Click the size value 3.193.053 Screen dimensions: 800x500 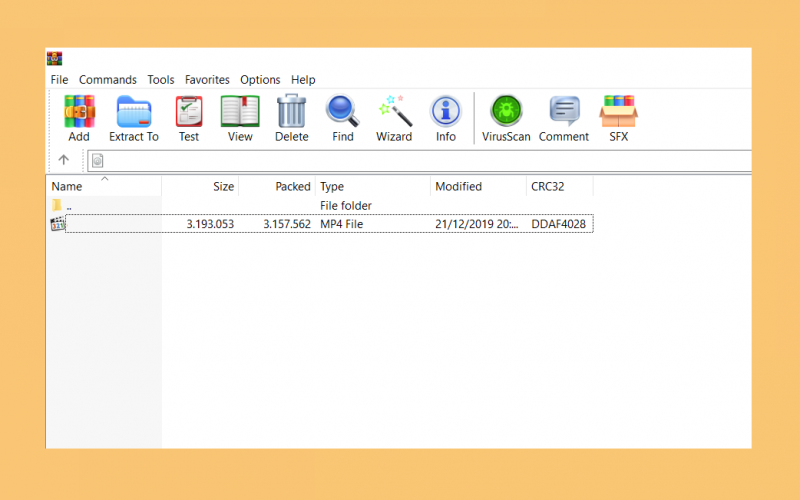coord(210,224)
